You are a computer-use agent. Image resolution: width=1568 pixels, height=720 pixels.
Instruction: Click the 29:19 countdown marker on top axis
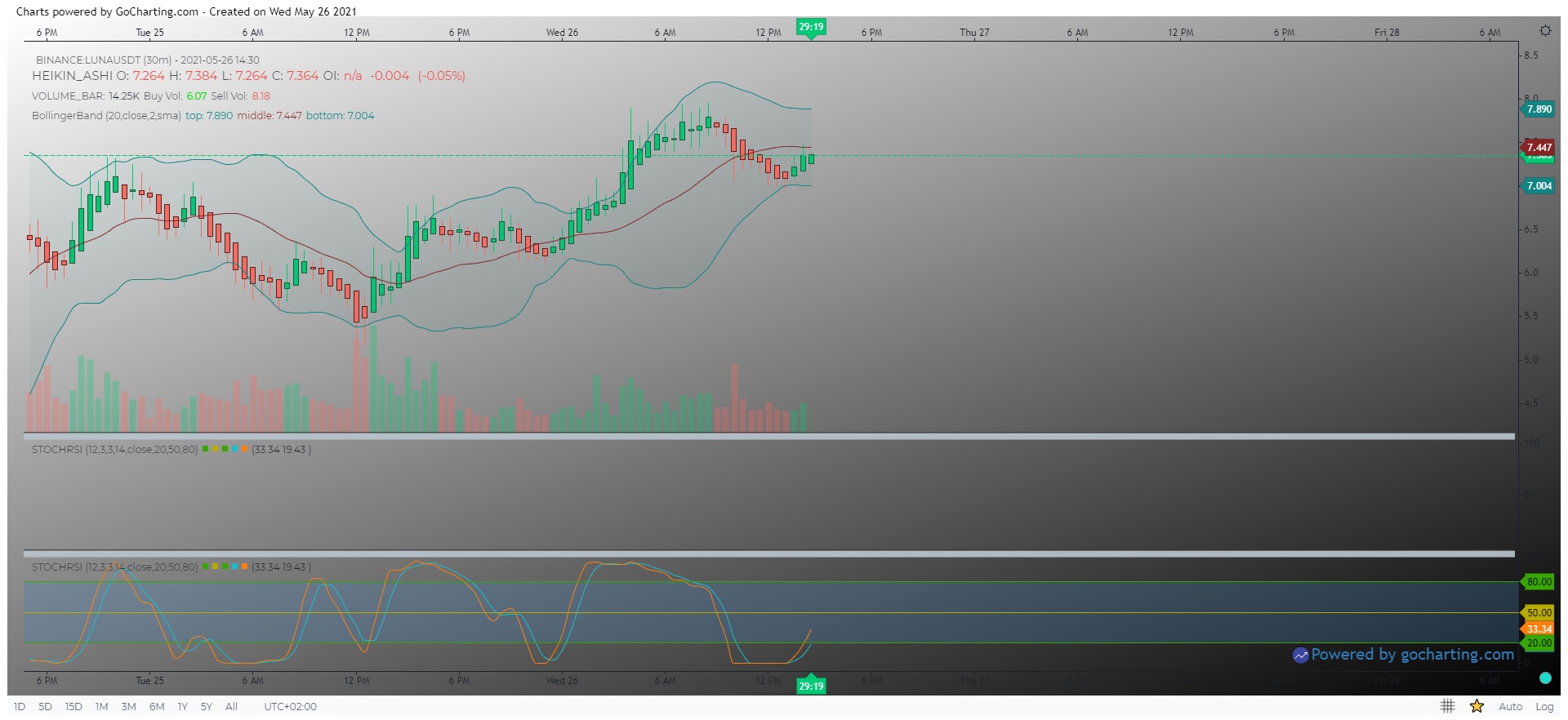pos(811,27)
